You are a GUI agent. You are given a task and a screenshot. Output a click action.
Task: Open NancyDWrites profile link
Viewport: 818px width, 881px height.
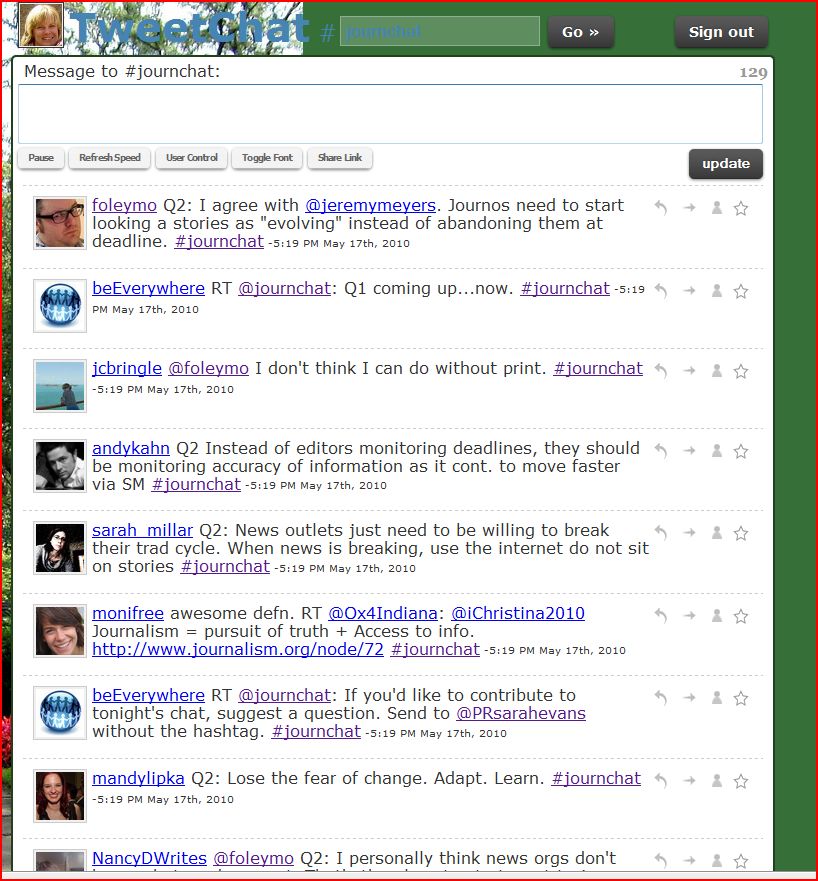click(x=149, y=858)
